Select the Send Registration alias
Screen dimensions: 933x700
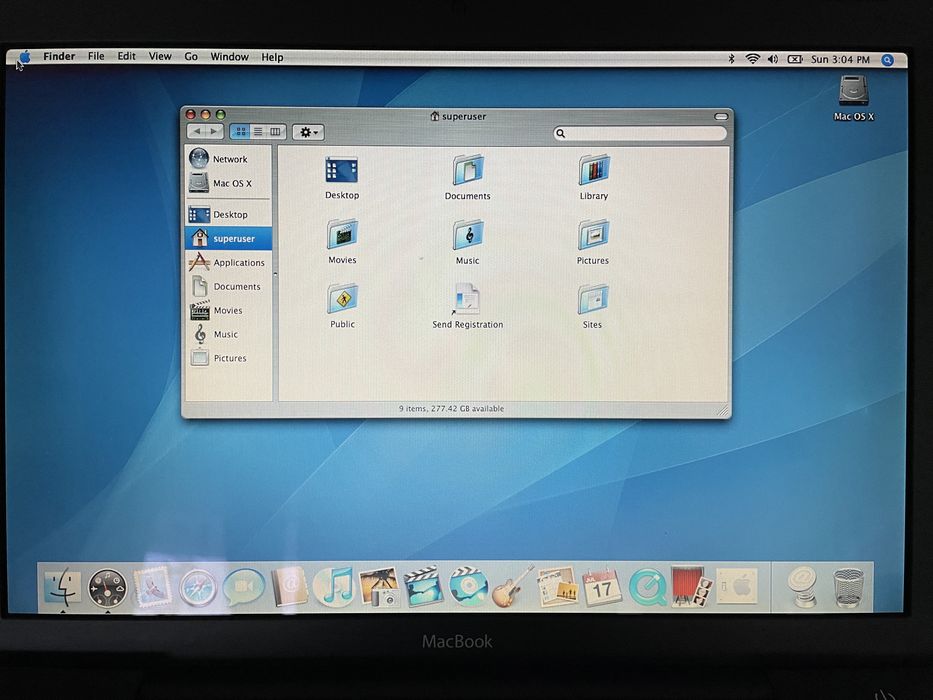(467, 299)
